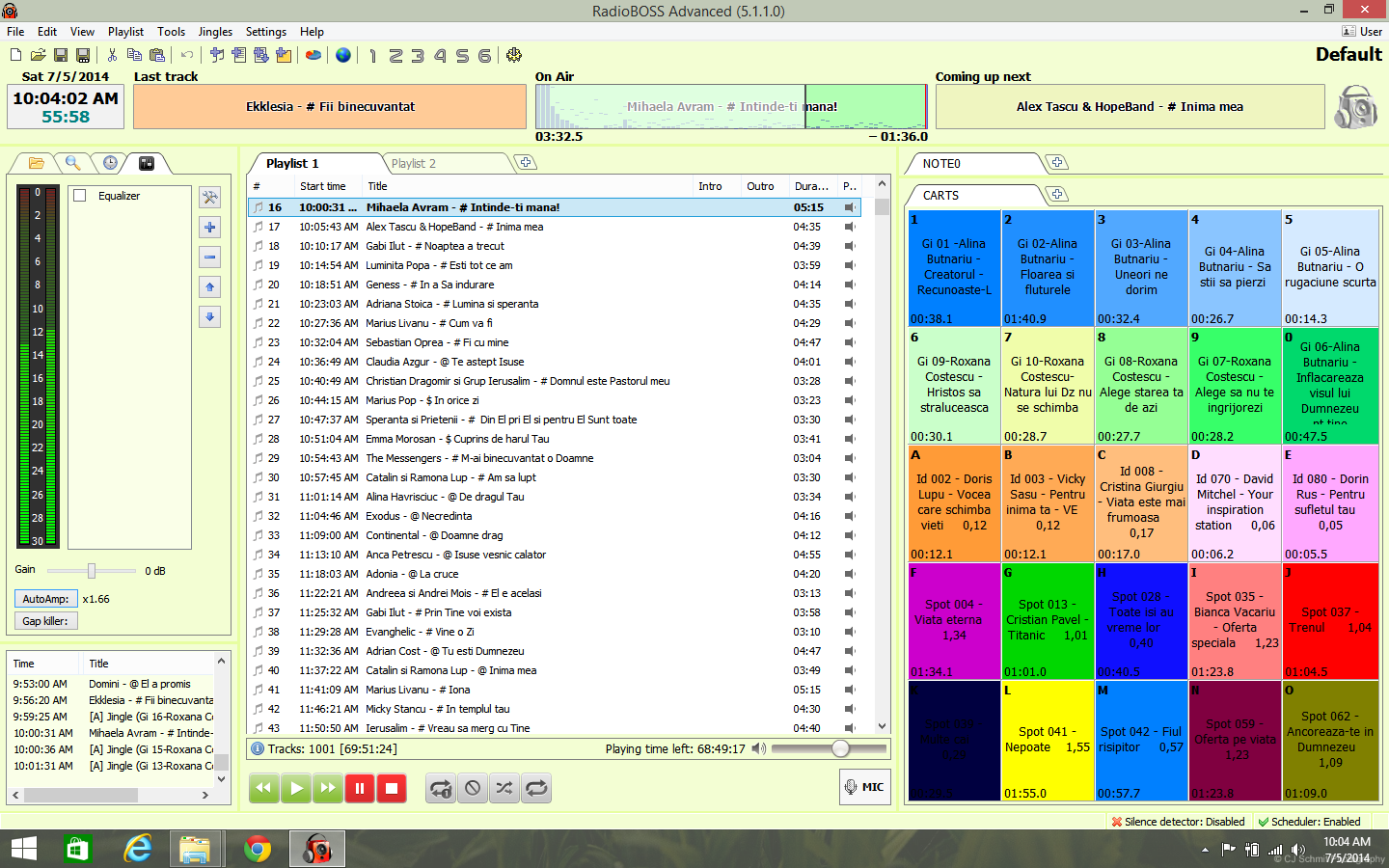Toggle the MIC button
This screenshot has width=1389, height=868.
865,787
